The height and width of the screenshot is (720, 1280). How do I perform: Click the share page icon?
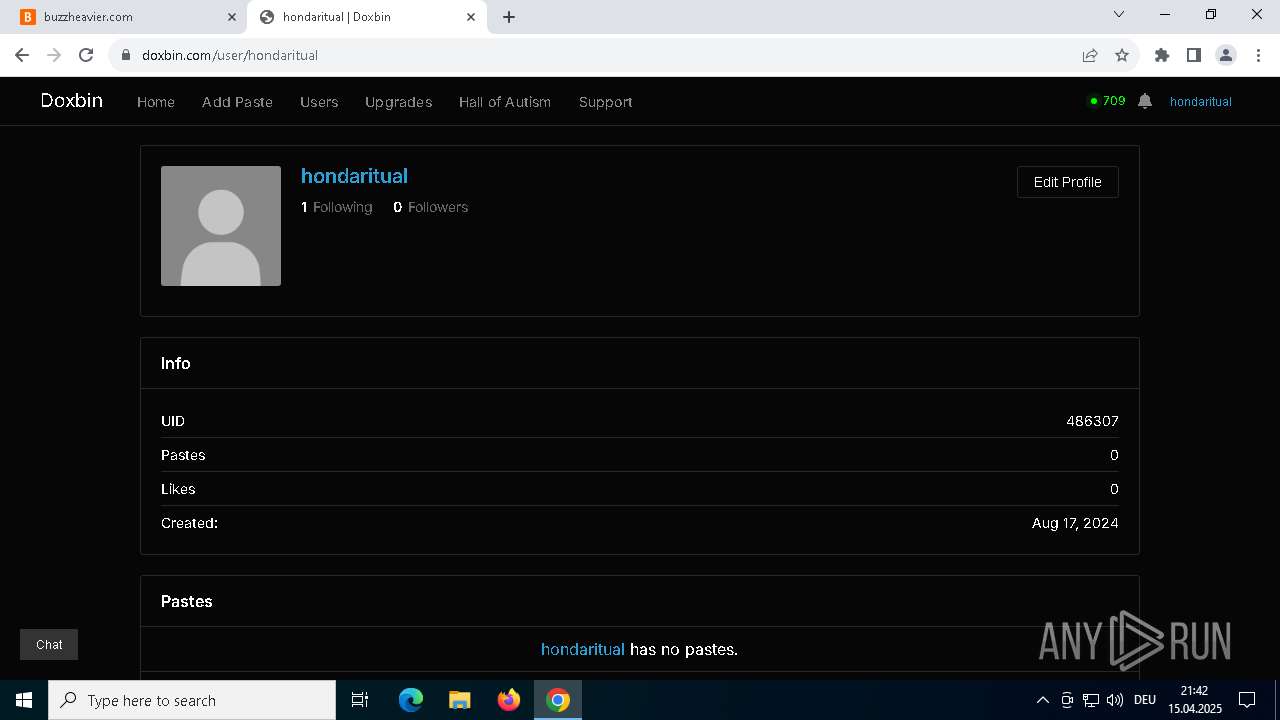click(x=1090, y=55)
